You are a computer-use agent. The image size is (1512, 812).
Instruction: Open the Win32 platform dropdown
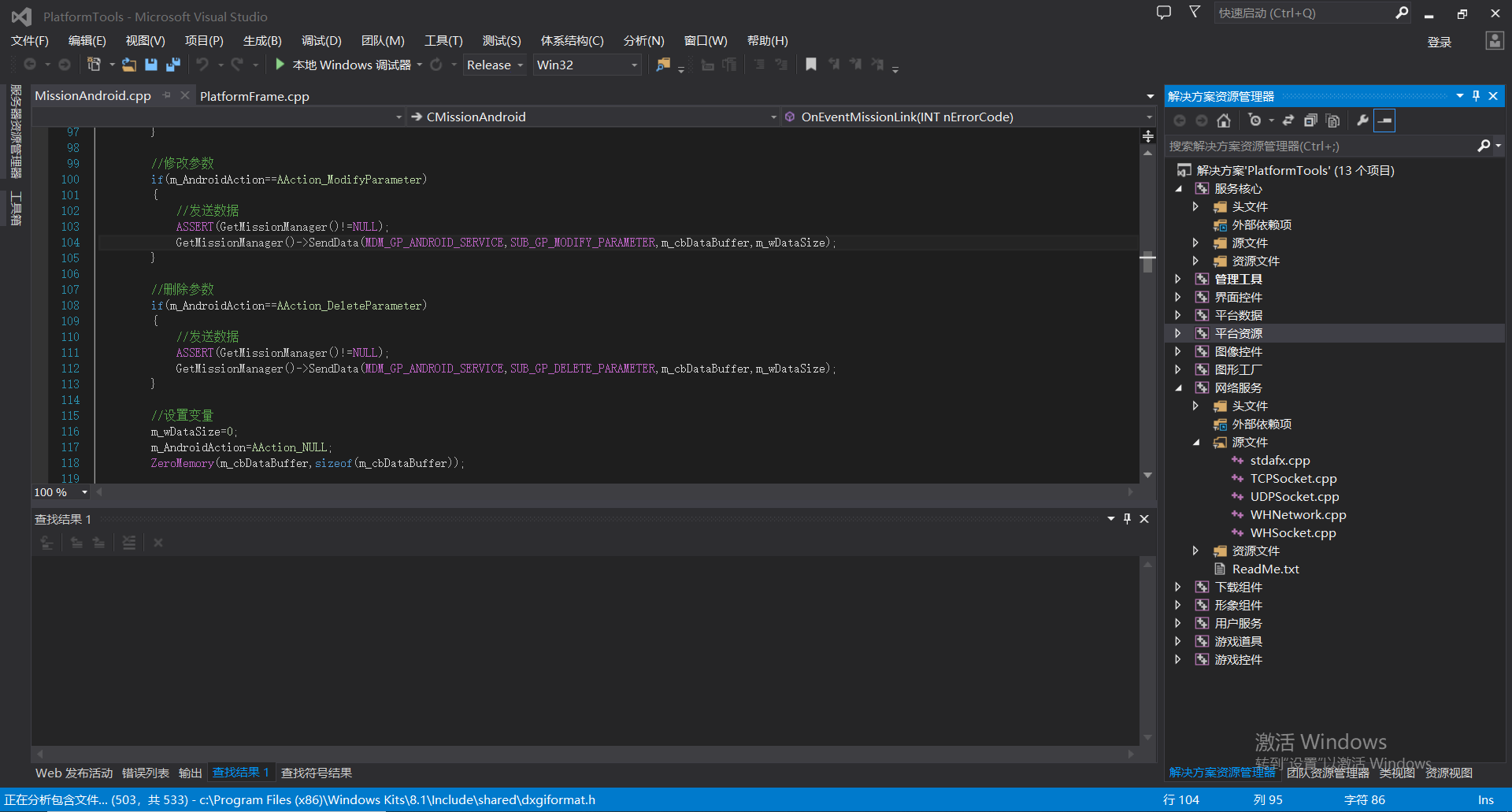[587, 65]
